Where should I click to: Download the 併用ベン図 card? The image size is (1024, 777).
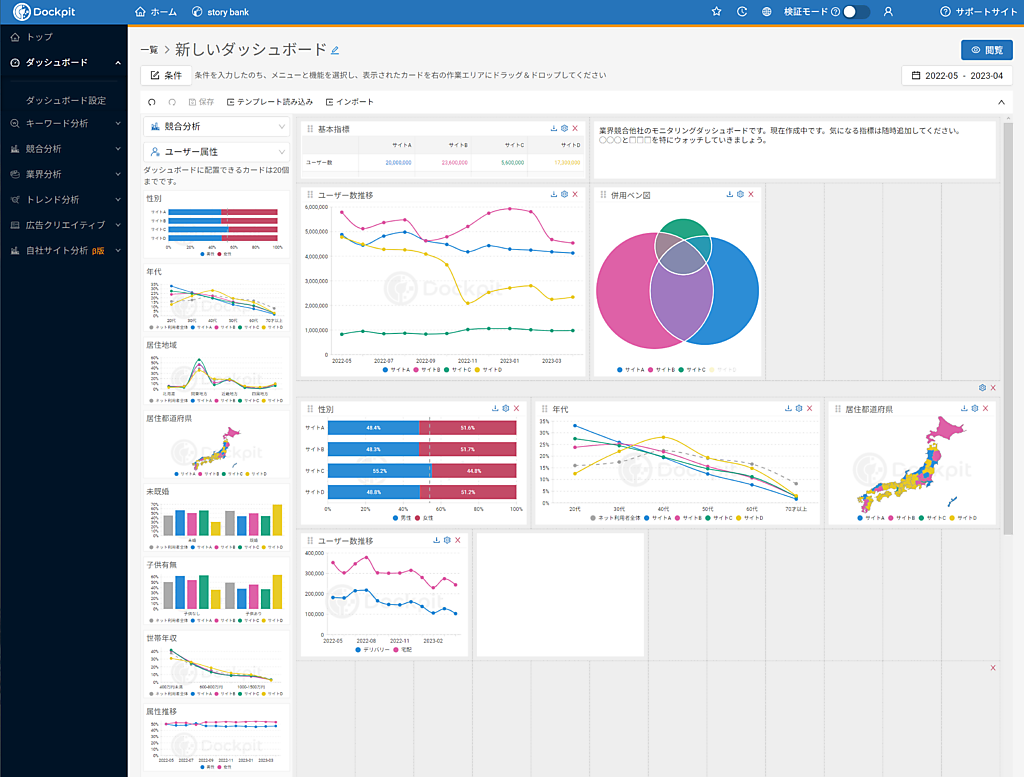click(728, 195)
